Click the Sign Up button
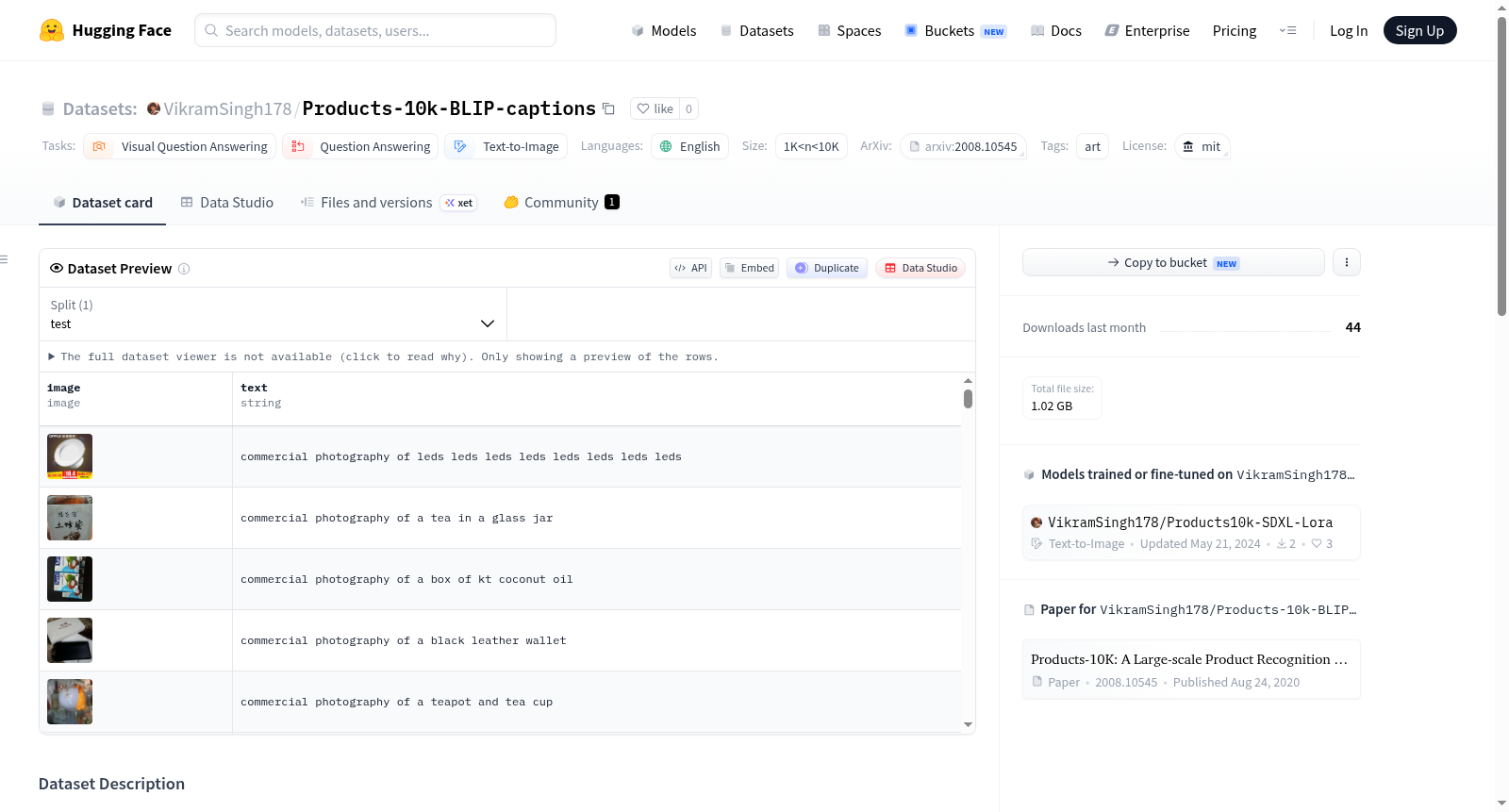The height and width of the screenshot is (812, 1509). tap(1419, 30)
